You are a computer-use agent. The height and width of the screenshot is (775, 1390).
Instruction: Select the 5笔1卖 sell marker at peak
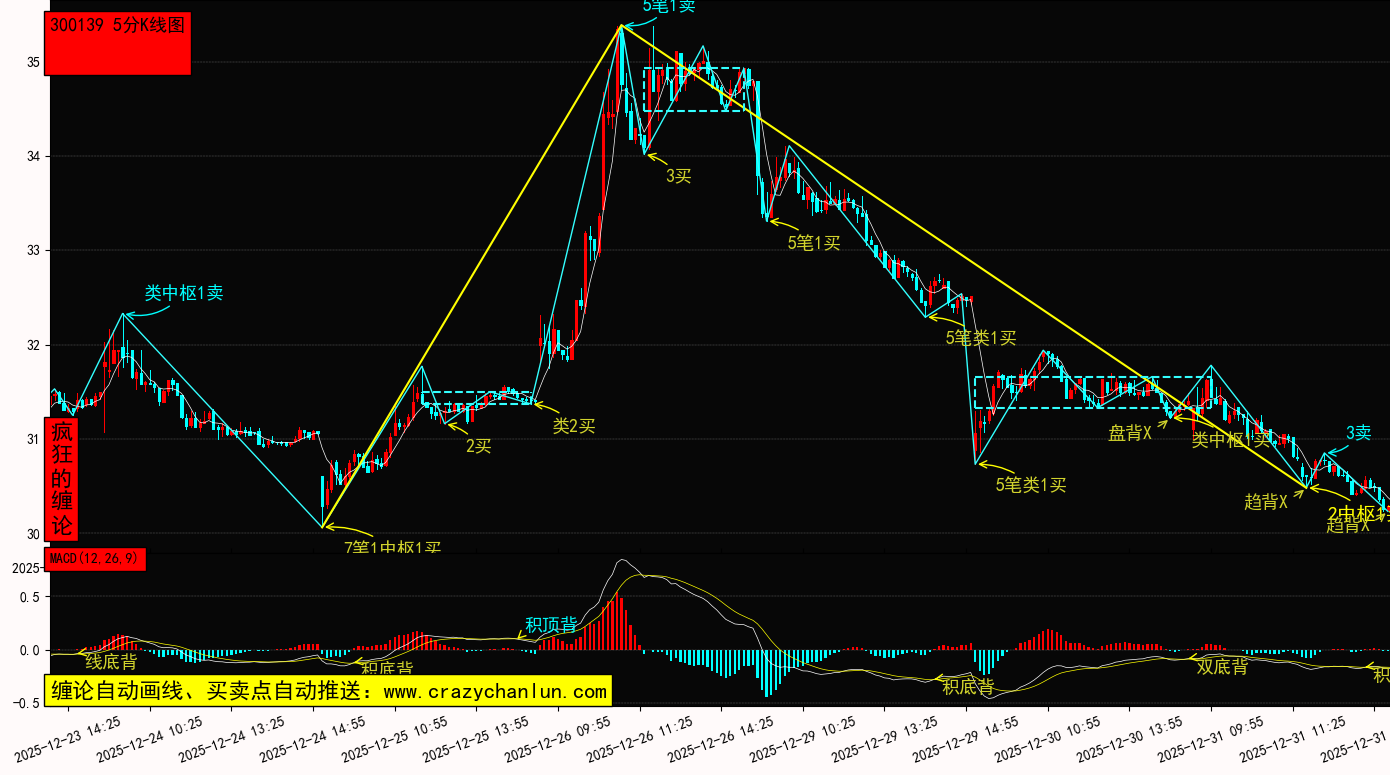click(668, 6)
